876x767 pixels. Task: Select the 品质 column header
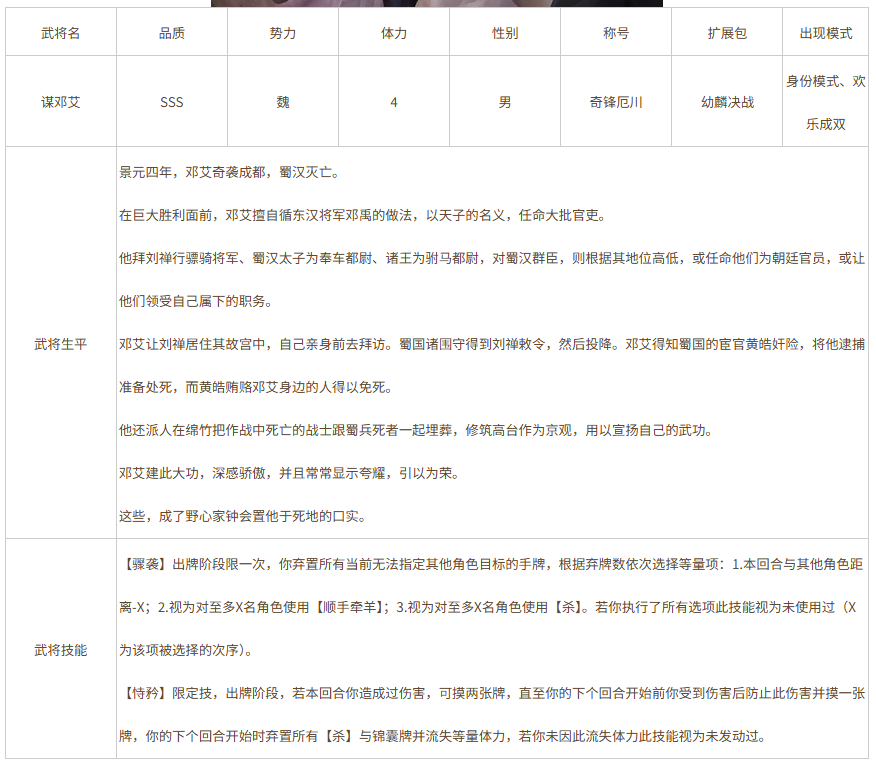(172, 33)
